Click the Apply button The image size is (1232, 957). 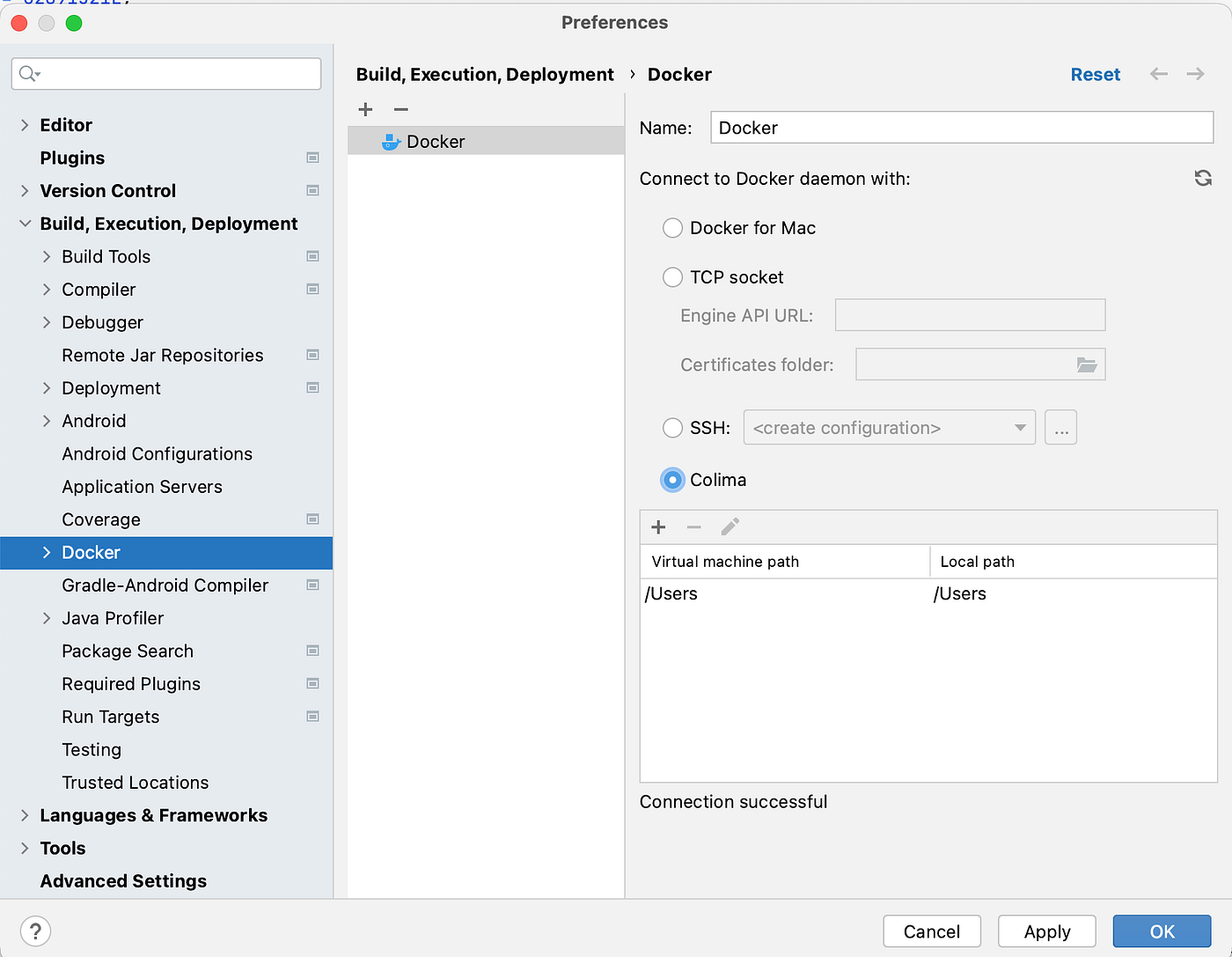(1046, 931)
